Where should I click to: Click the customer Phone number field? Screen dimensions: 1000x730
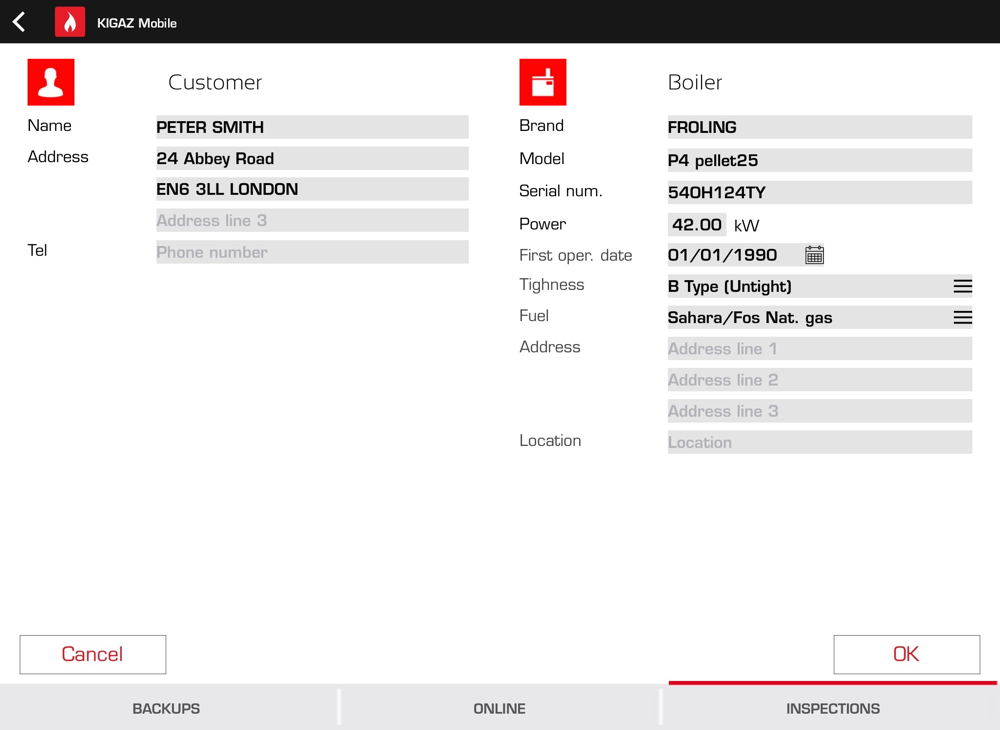[x=312, y=252]
